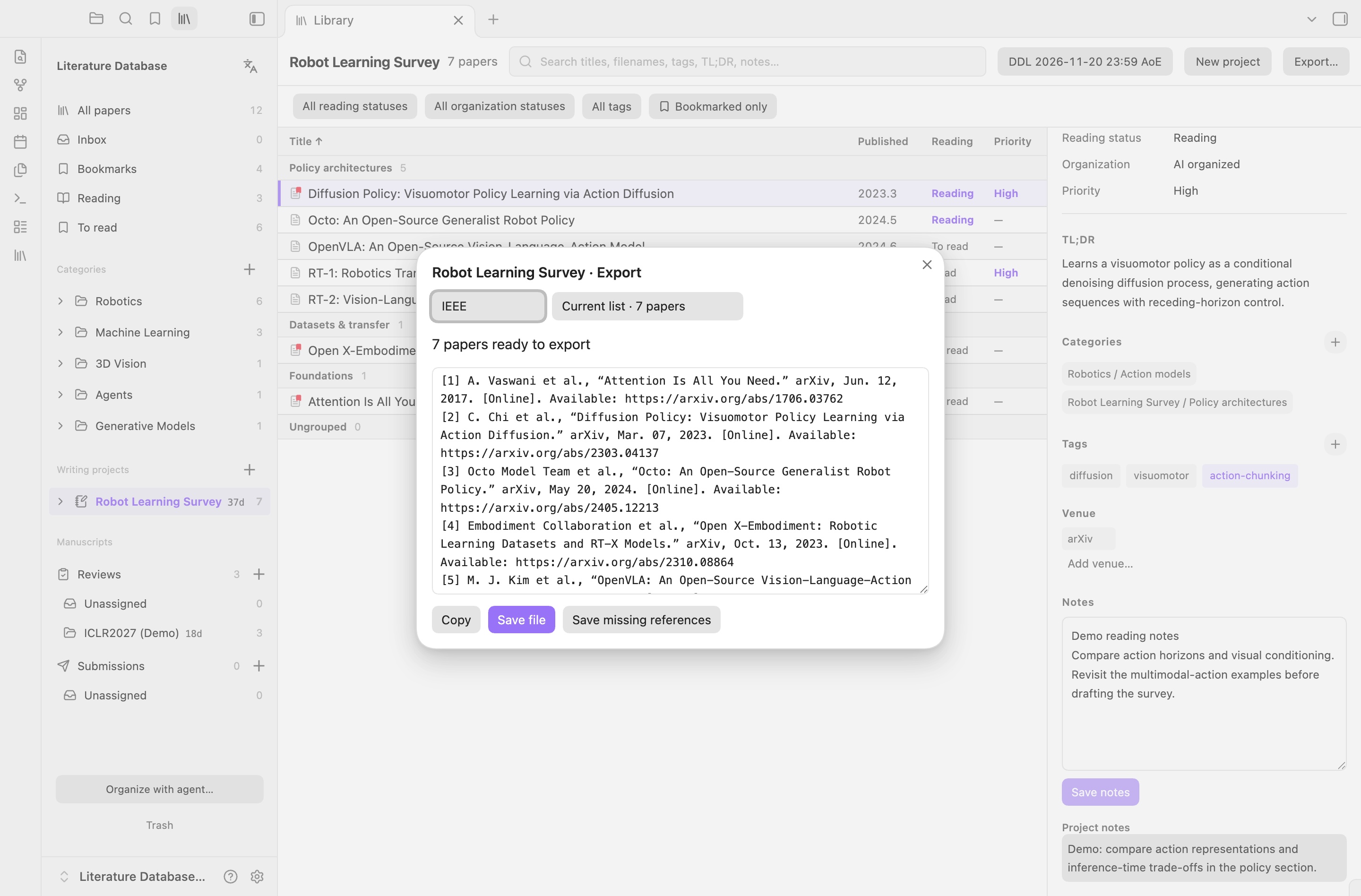The height and width of the screenshot is (896, 1361).
Task: Switch database via Literature Database selector
Action: [x=133, y=877]
